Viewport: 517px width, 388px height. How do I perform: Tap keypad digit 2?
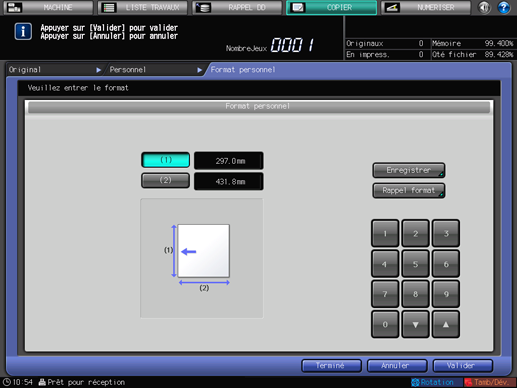[415, 233]
